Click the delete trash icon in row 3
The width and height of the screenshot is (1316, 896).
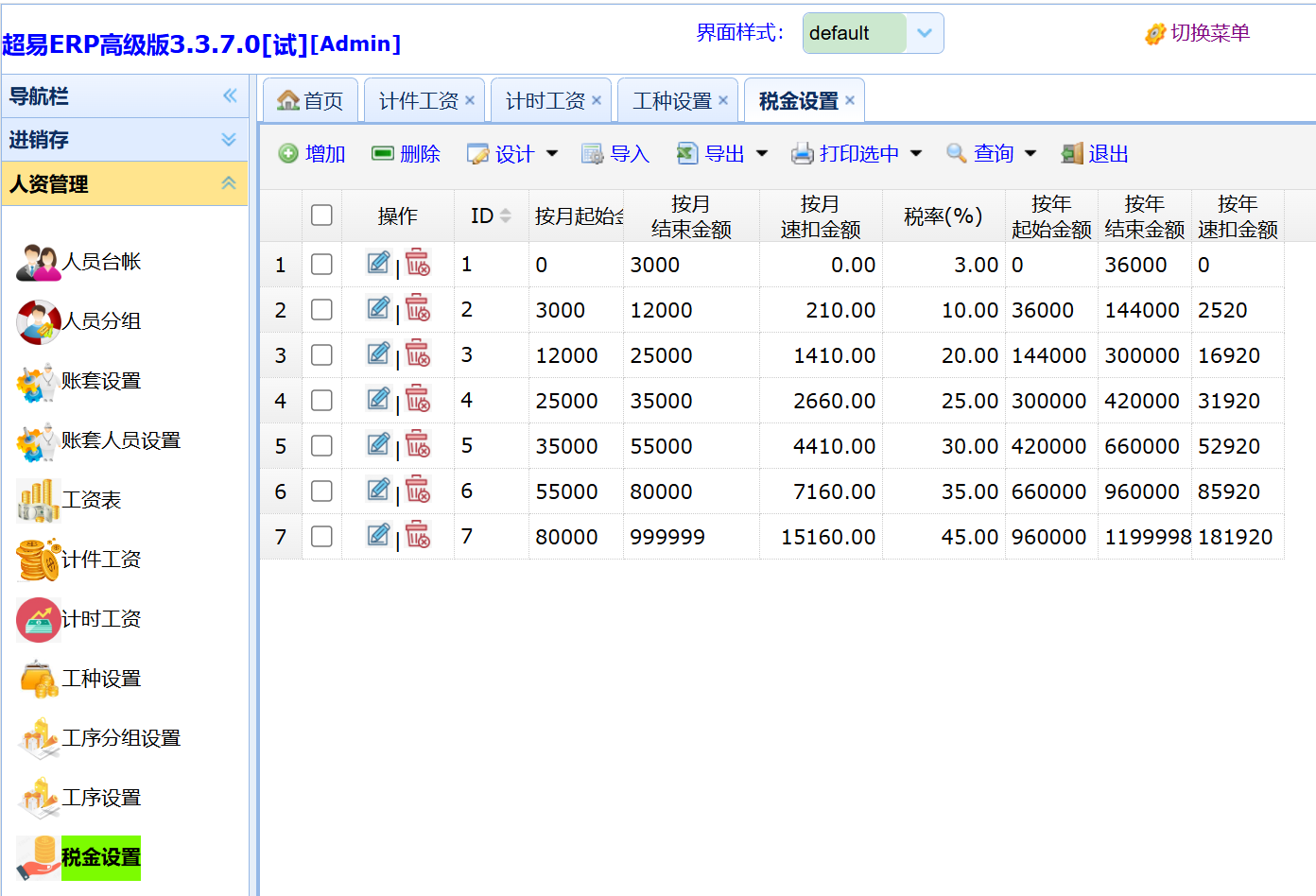pyautogui.click(x=418, y=353)
